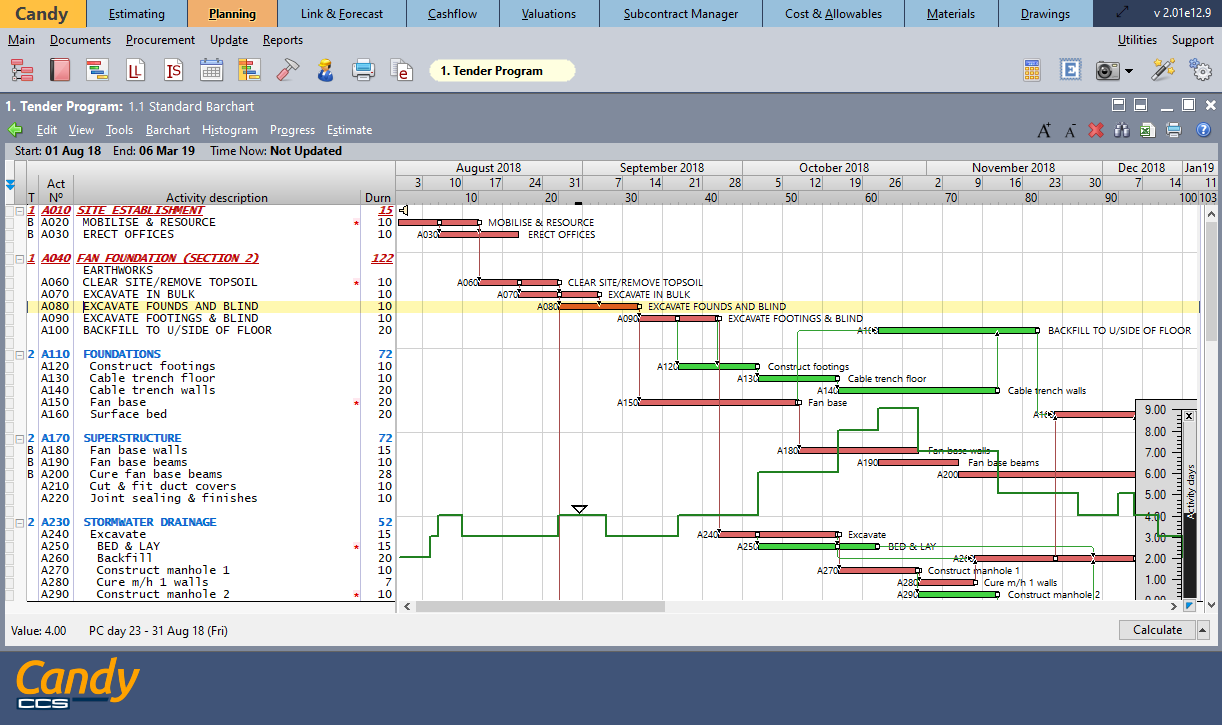Screen dimensions: 1222x725
Task: Open the orange split barchart icon
Action: (x=249, y=70)
